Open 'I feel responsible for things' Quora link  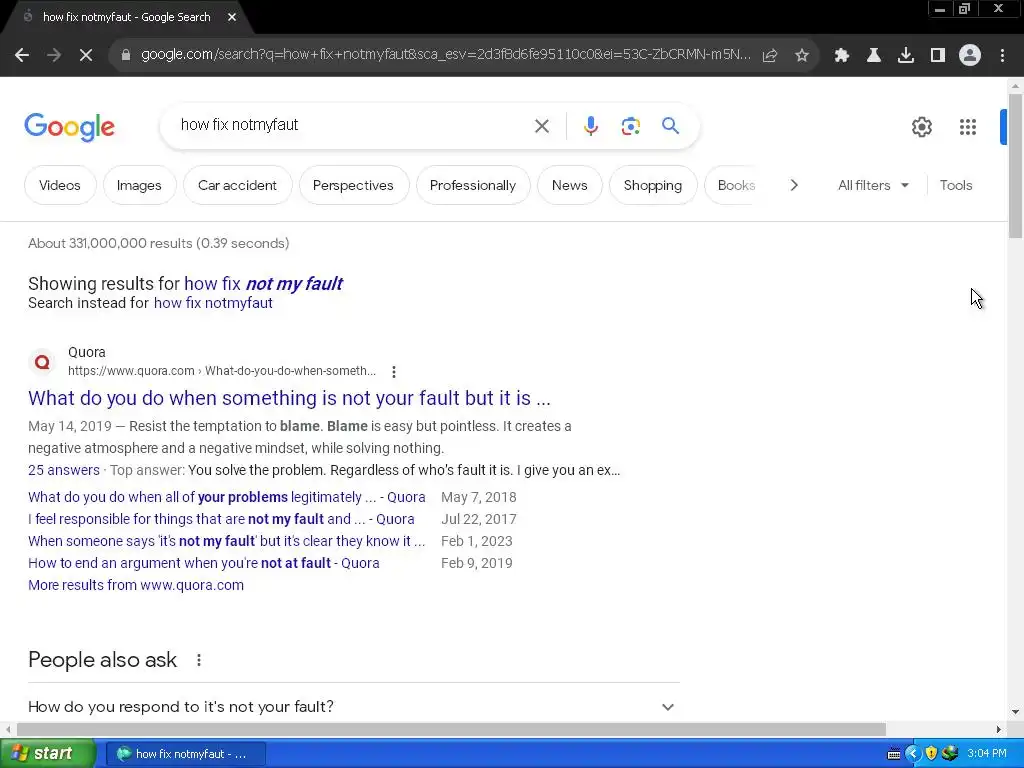coord(221,519)
